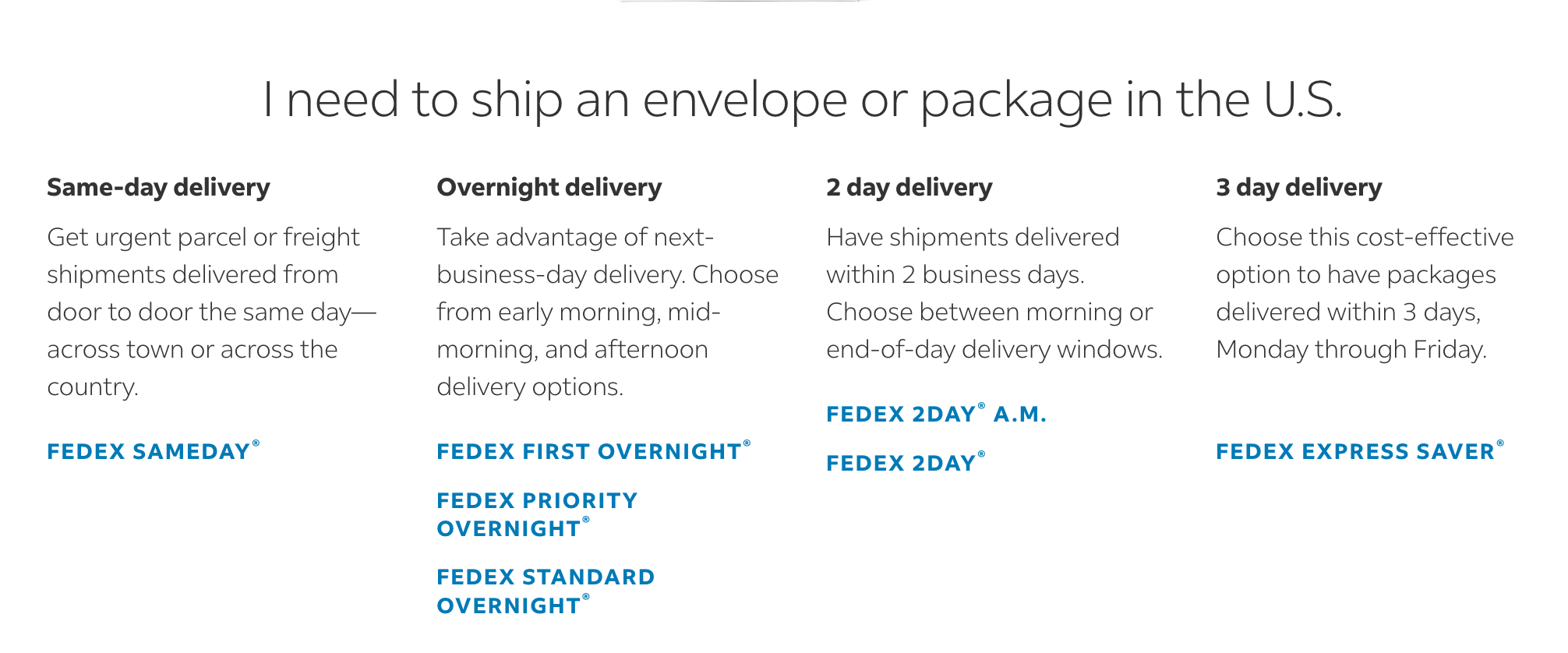Click the registered mark after First Overnight
The image size is (1568, 653).
747,443
